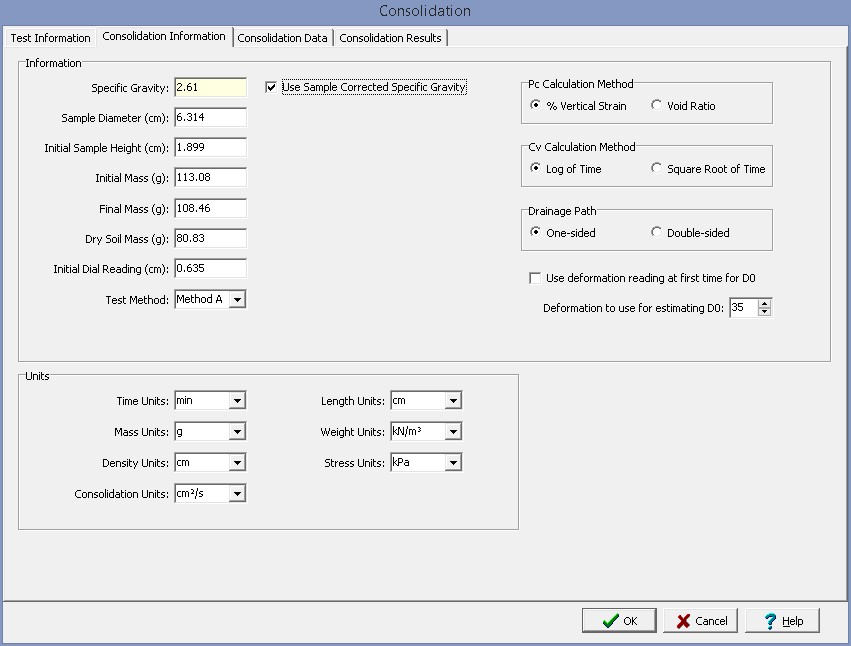Screen dimensions: 851x646
Task: Open Help with the question mark button
Action: tap(781, 621)
